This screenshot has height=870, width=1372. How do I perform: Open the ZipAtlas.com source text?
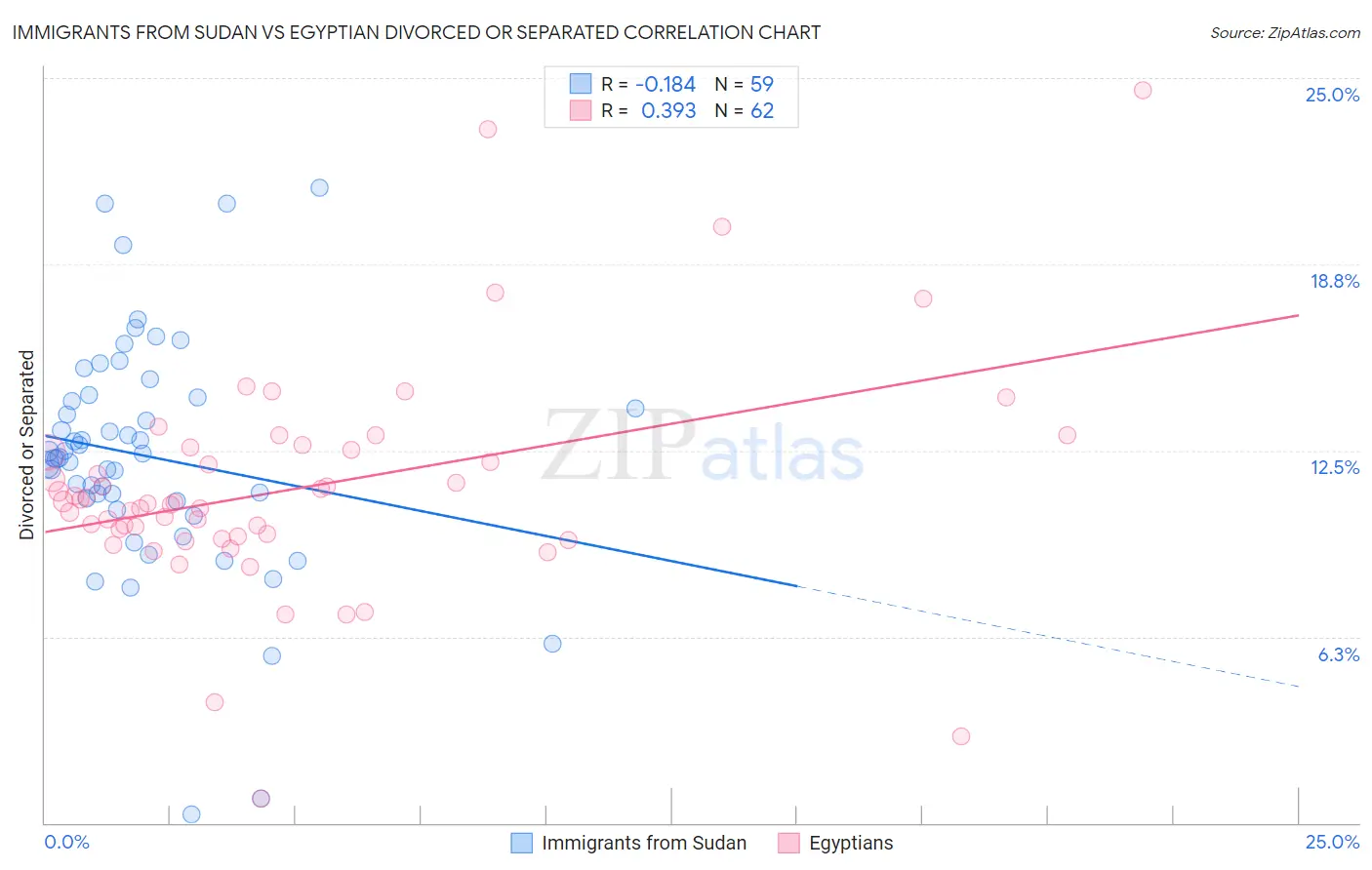1285,32
